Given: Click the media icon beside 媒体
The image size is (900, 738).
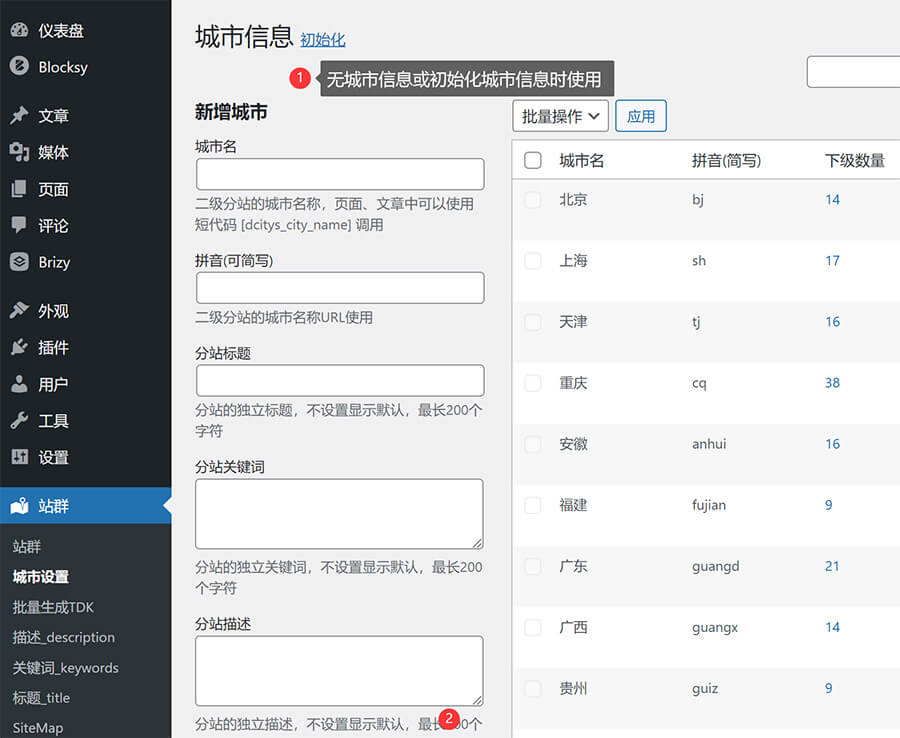Looking at the screenshot, I should (x=19, y=152).
